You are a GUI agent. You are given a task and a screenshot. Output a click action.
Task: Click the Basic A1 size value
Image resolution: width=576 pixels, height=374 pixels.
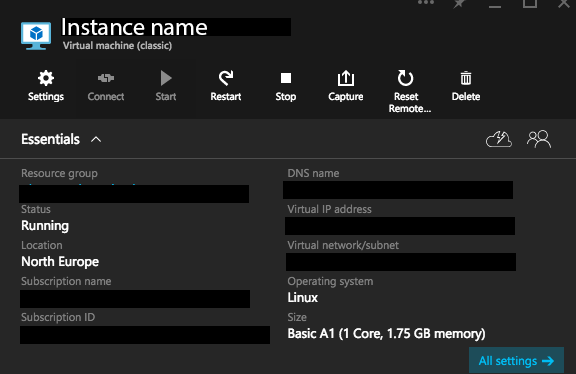[x=386, y=334]
